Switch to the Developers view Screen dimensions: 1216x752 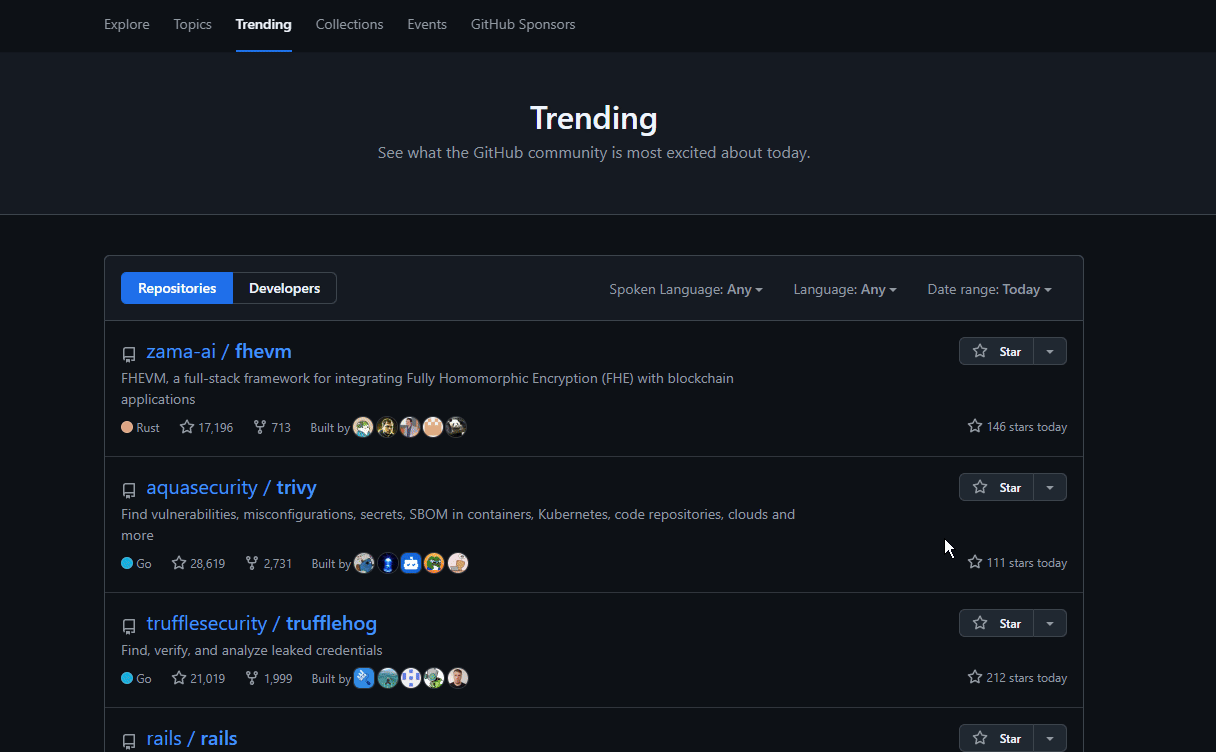[285, 288]
